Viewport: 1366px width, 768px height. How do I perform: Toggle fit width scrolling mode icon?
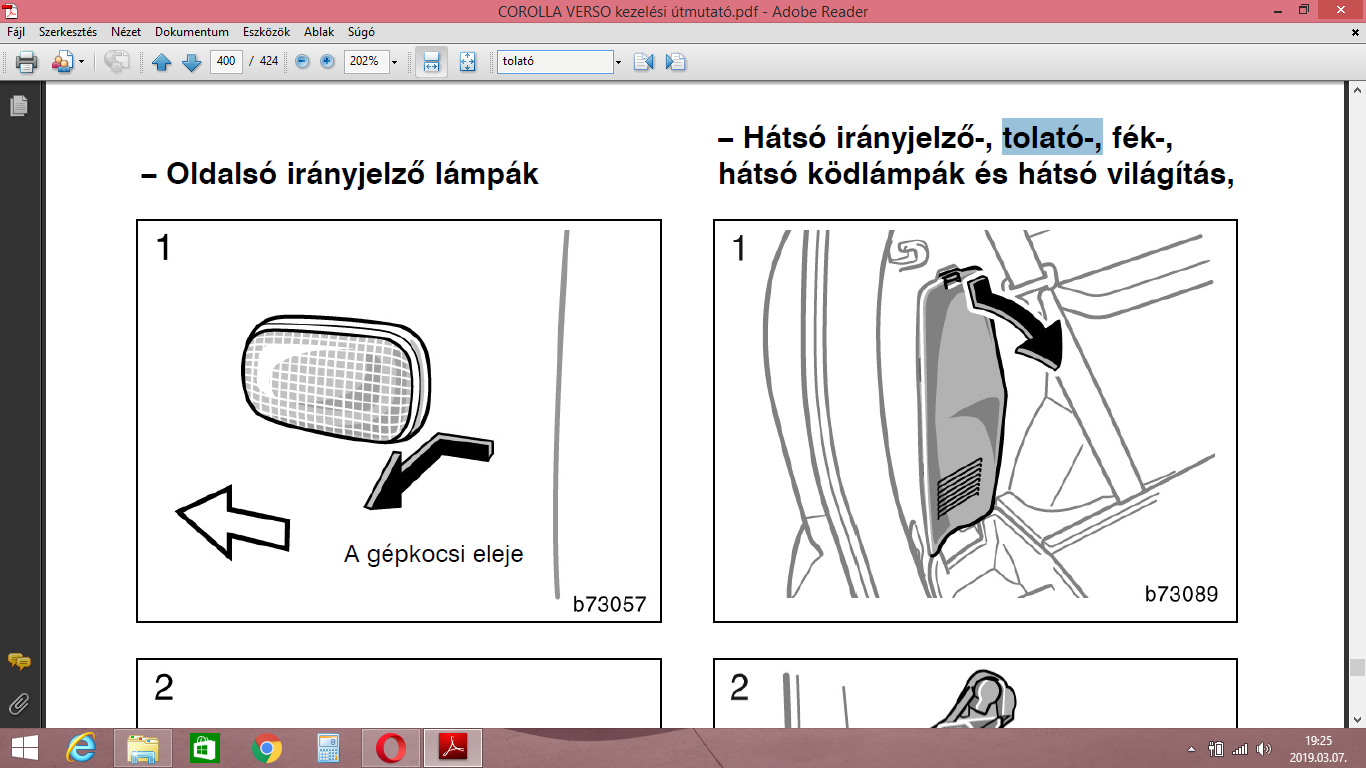(x=431, y=62)
